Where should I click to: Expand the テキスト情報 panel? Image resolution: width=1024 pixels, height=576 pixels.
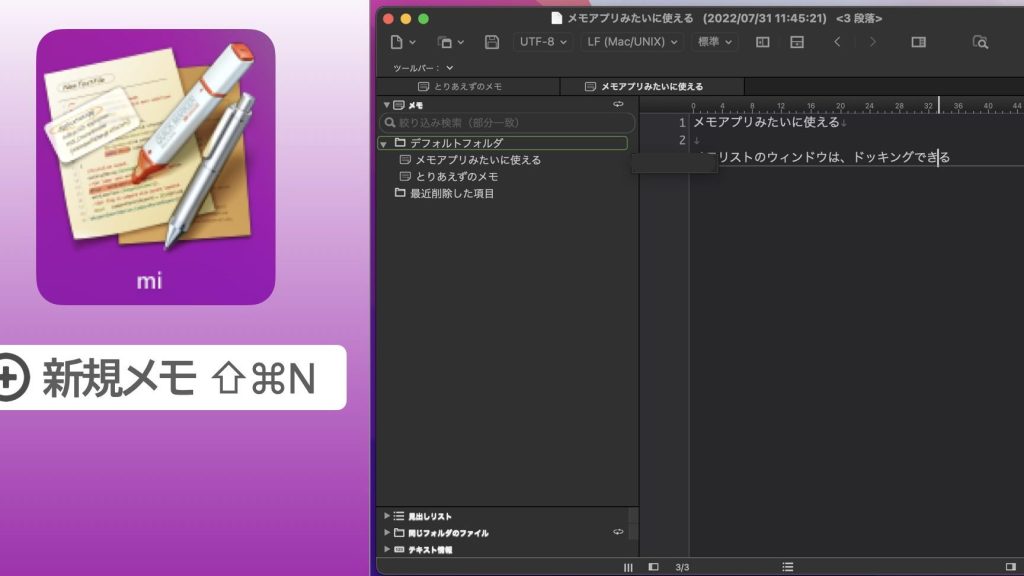pos(387,550)
